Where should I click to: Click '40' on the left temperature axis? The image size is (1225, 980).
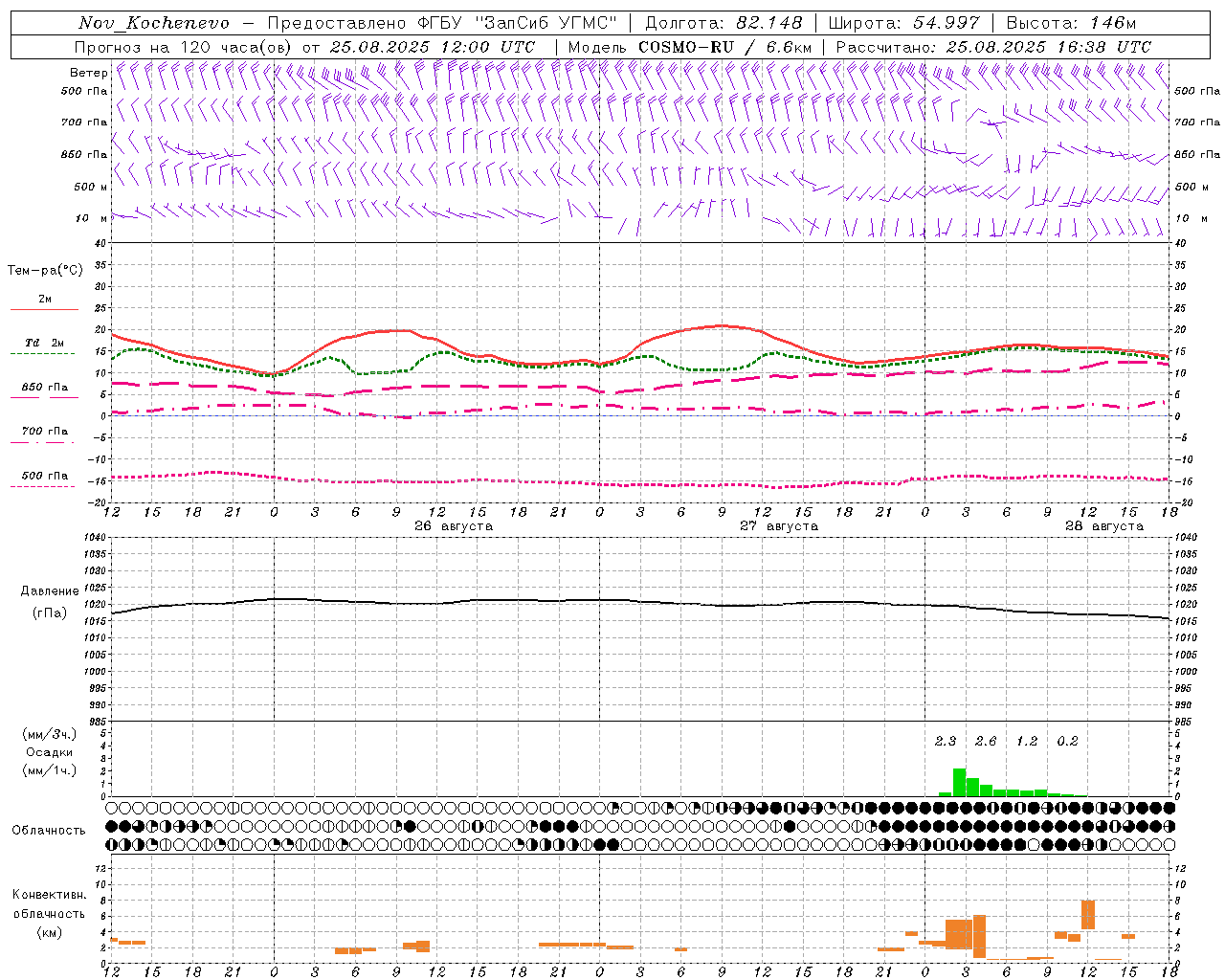(x=100, y=244)
